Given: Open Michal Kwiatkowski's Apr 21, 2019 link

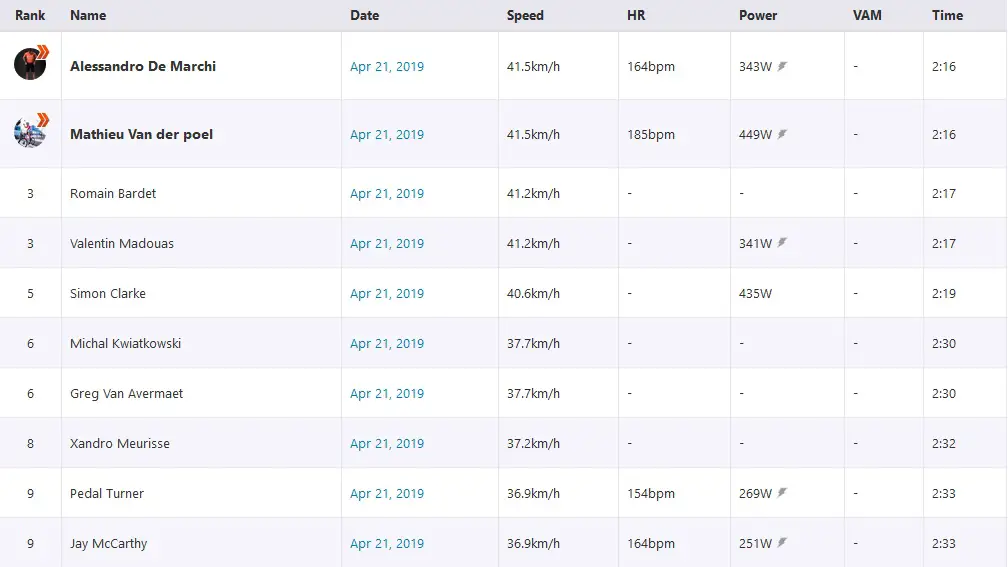Looking at the screenshot, I should pos(387,344).
